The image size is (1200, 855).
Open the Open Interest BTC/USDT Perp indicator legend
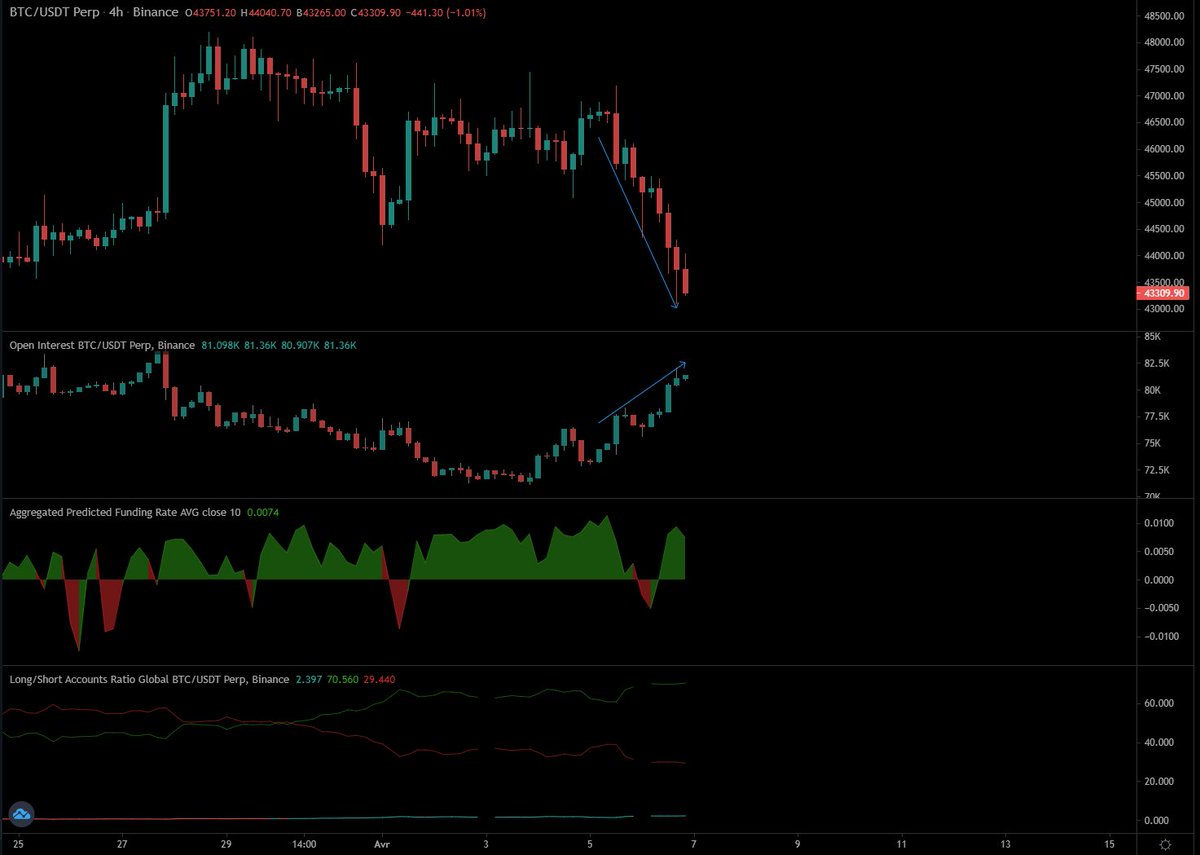(102, 345)
